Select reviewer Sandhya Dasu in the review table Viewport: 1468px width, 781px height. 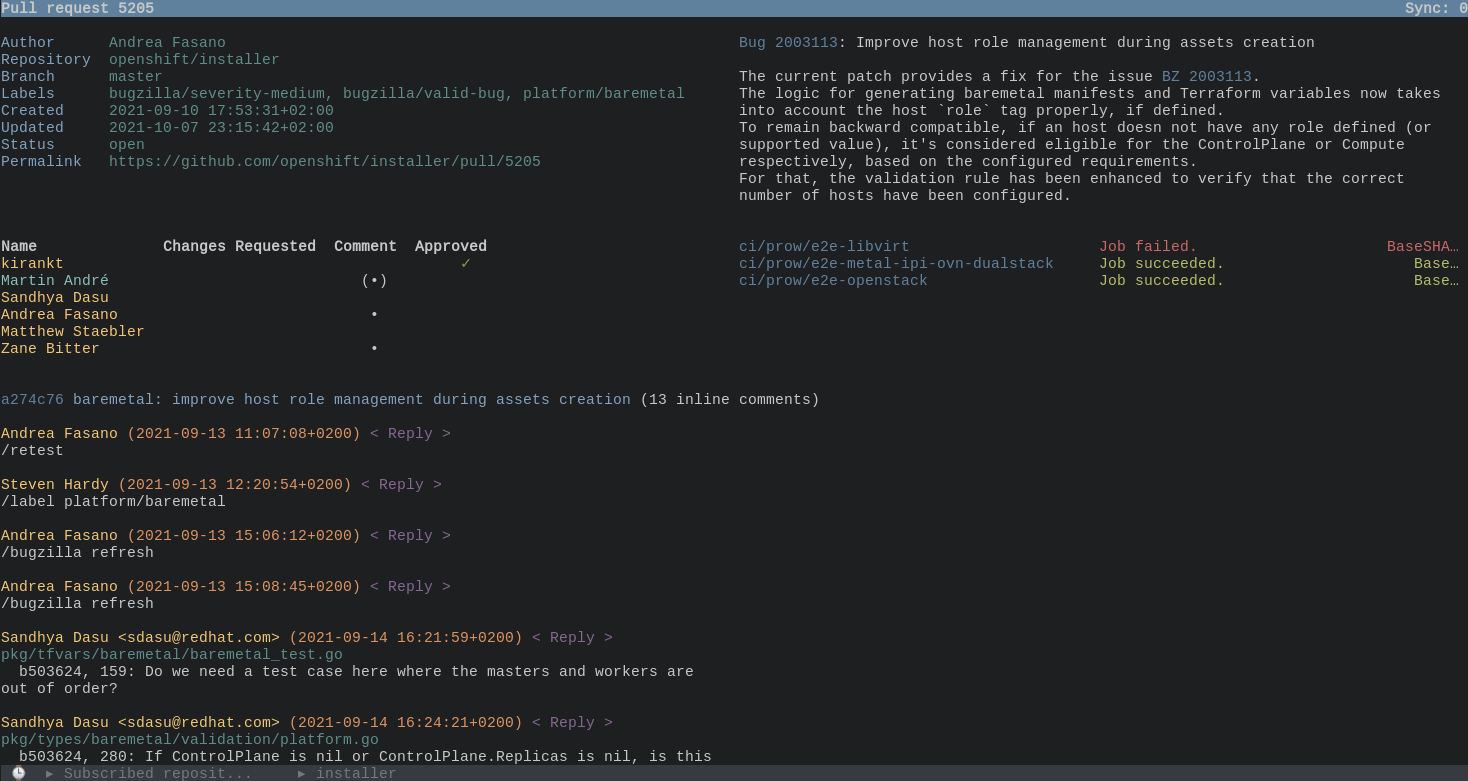click(x=55, y=298)
